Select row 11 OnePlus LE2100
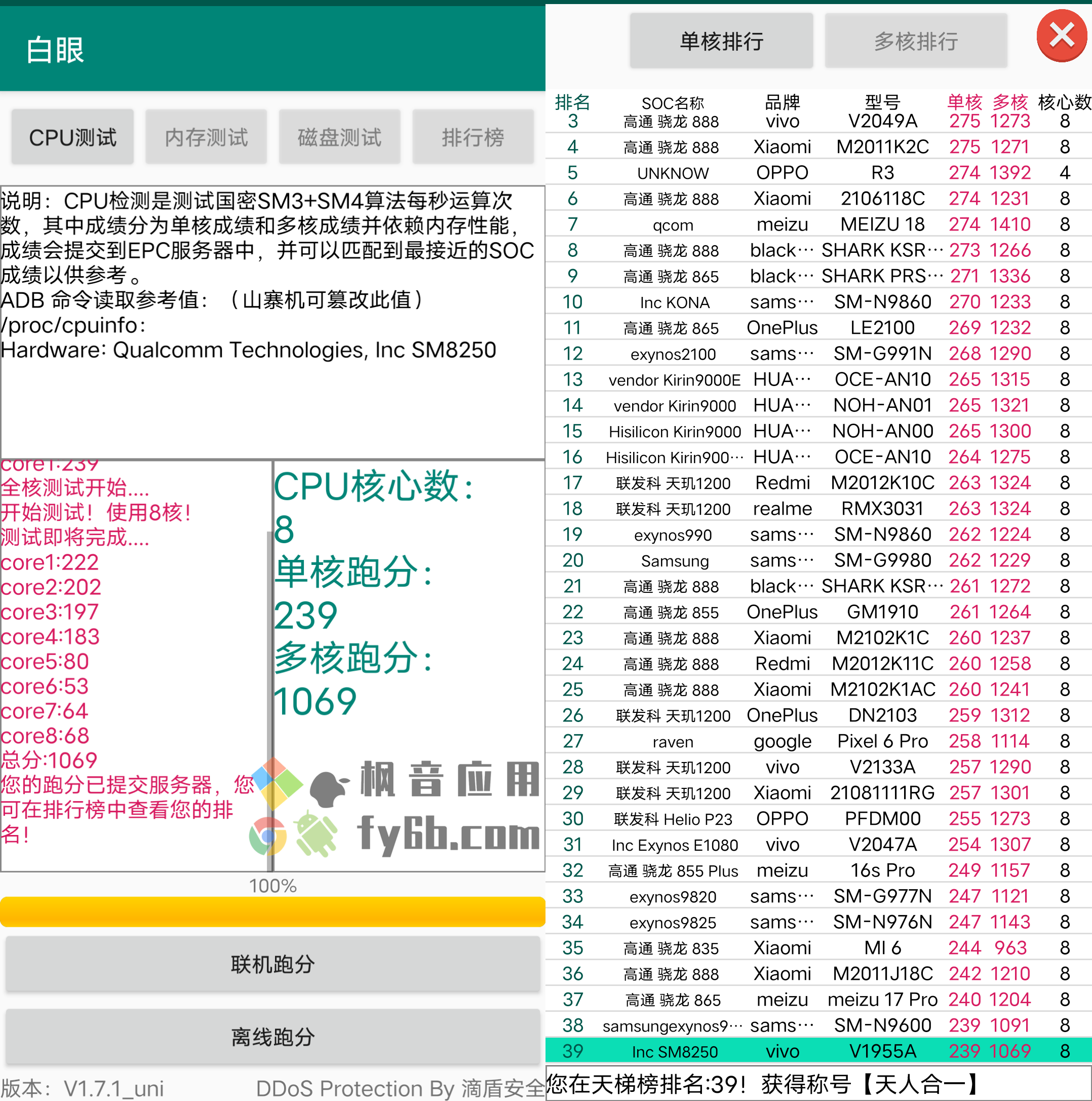Image resolution: width=1092 pixels, height=1101 pixels. 818,328
